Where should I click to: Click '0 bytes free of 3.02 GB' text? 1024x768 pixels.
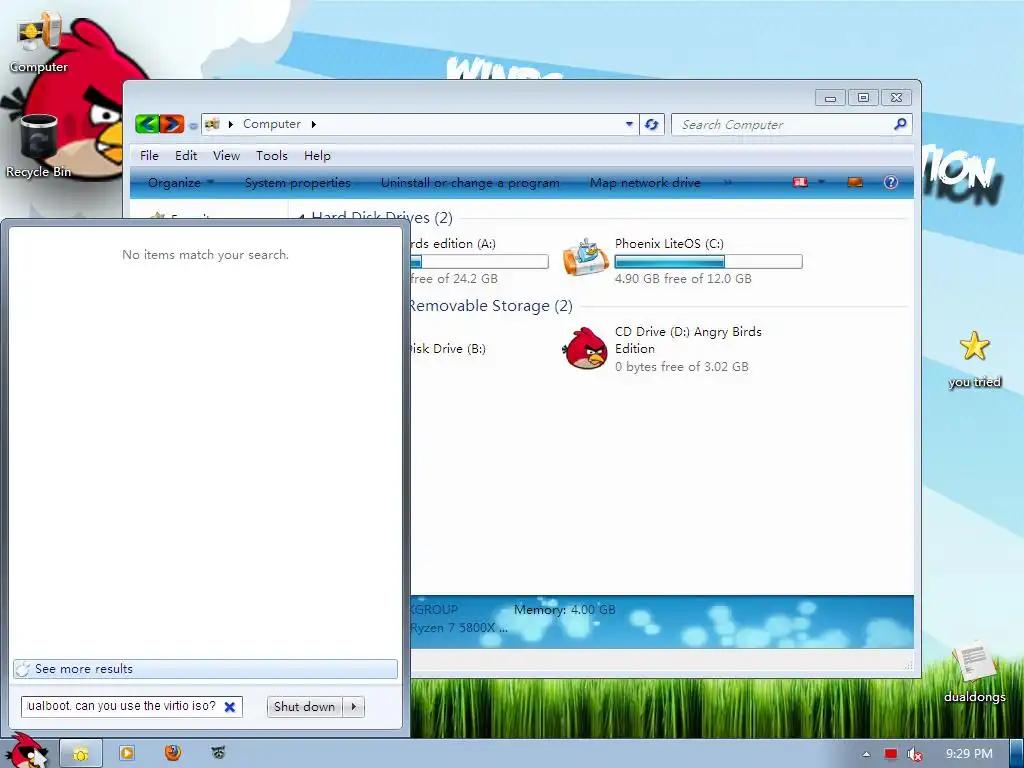click(x=682, y=366)
